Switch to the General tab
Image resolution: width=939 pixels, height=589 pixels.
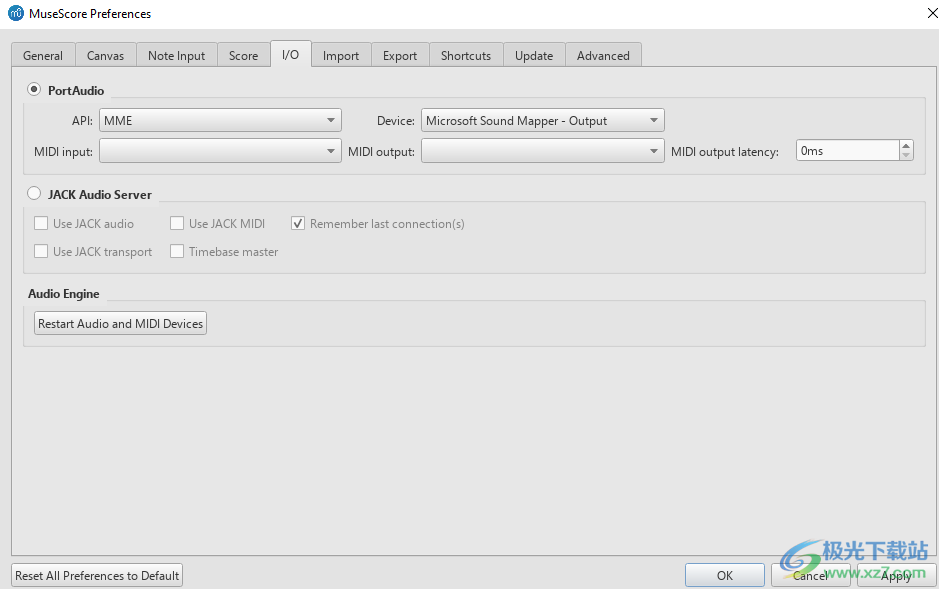click(43, 56)
